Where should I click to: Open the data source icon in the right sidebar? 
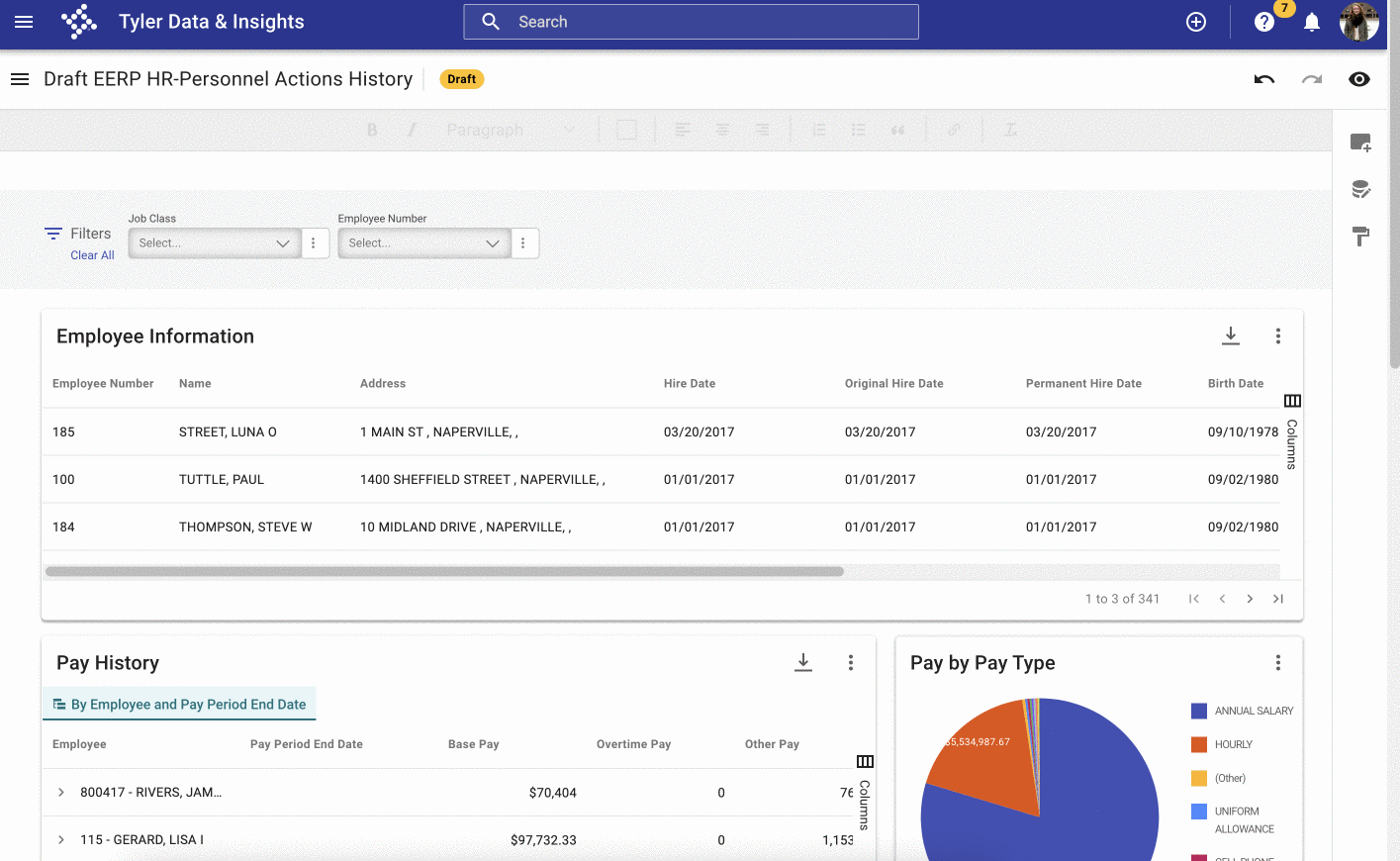[1361, 189]
